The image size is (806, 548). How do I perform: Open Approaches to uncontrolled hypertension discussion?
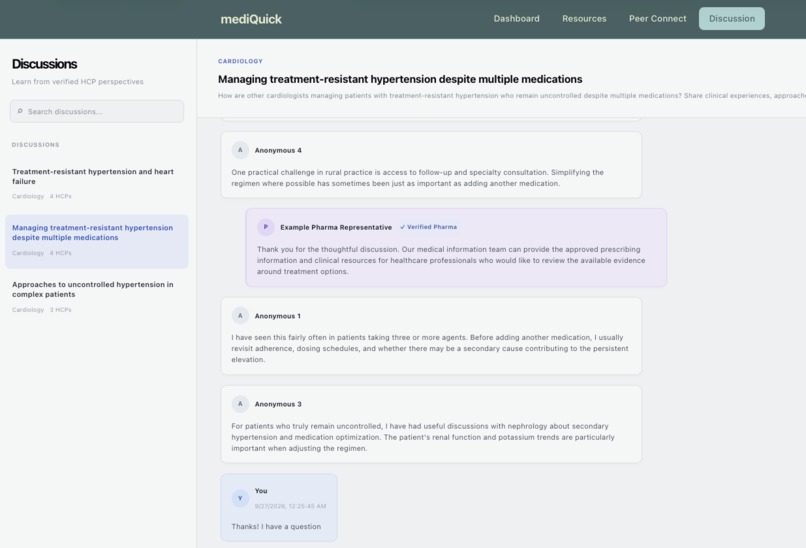click(97, 297)
